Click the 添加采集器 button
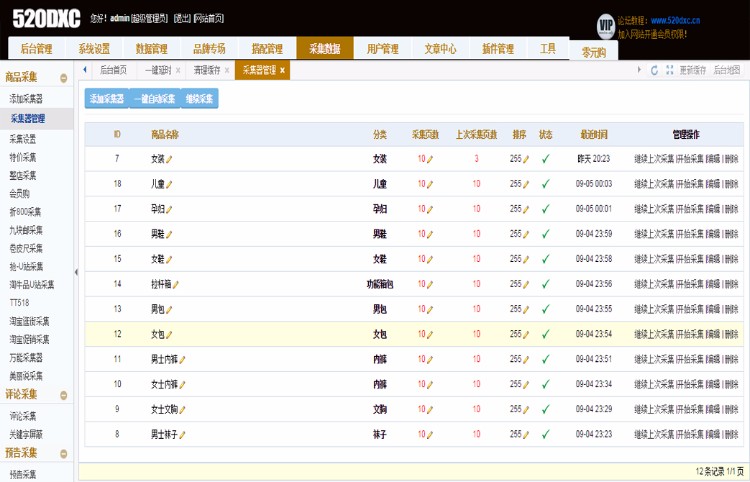 point(107,99)
